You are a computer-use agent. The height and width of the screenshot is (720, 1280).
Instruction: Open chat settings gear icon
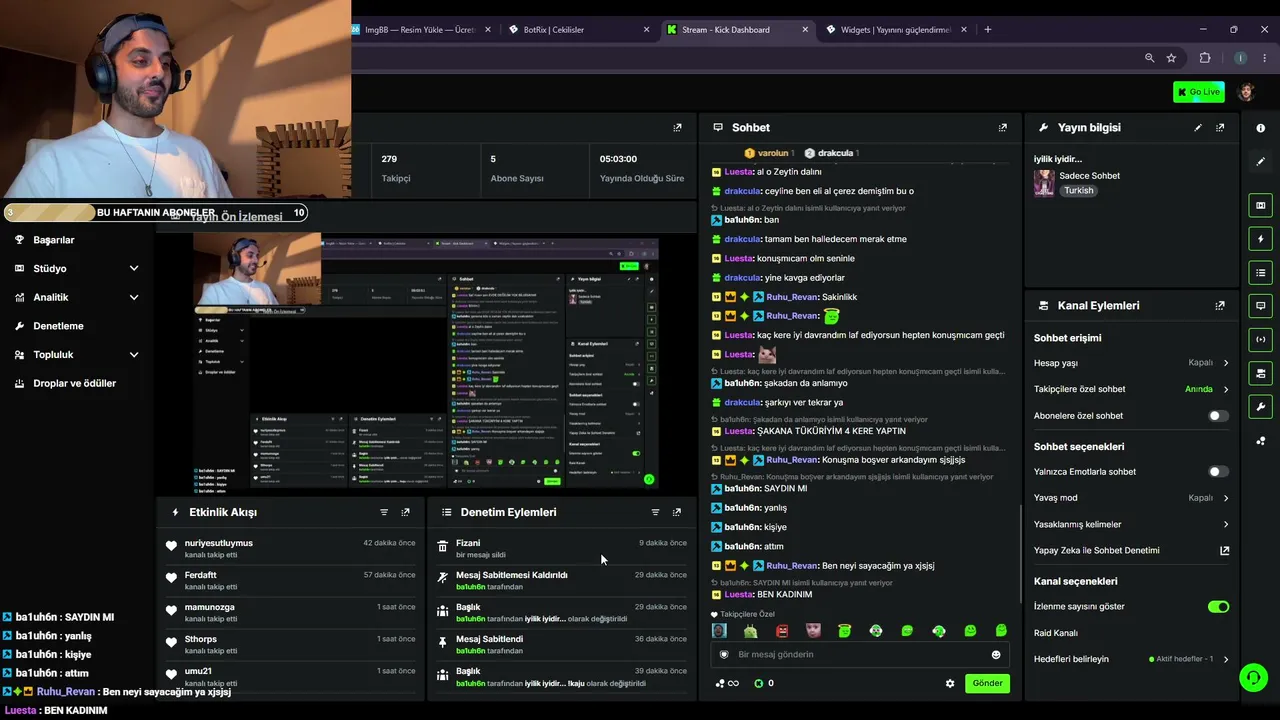(950, 684)
